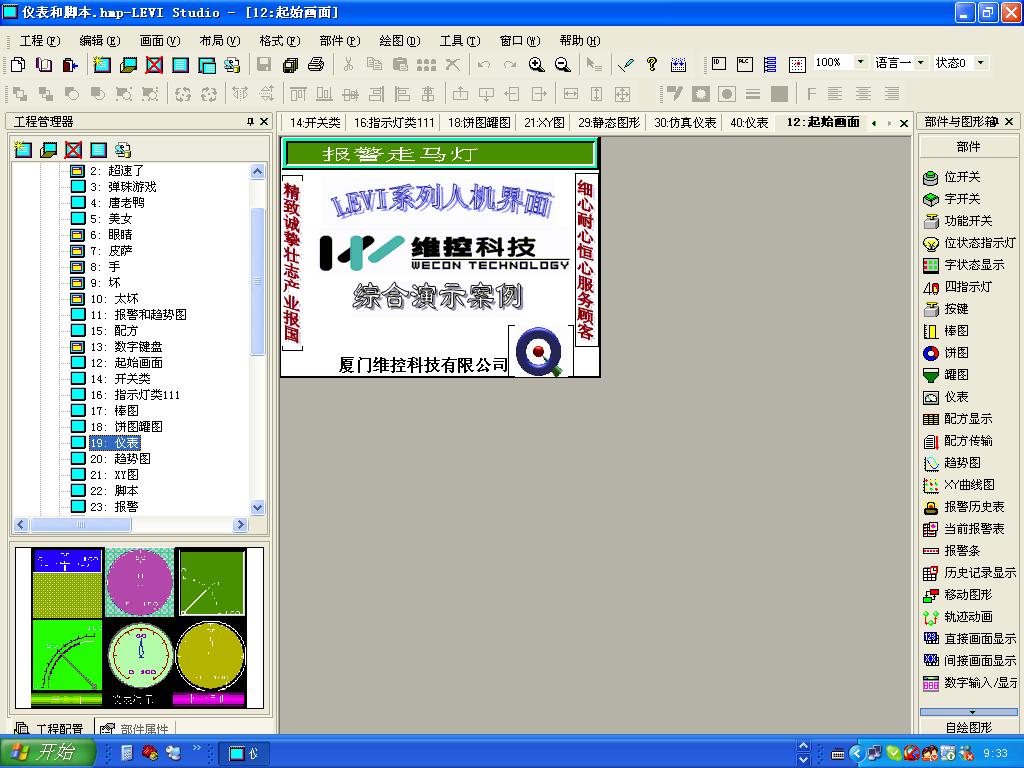
Task: Select the 按键 key component
Action: click(946, 309)
